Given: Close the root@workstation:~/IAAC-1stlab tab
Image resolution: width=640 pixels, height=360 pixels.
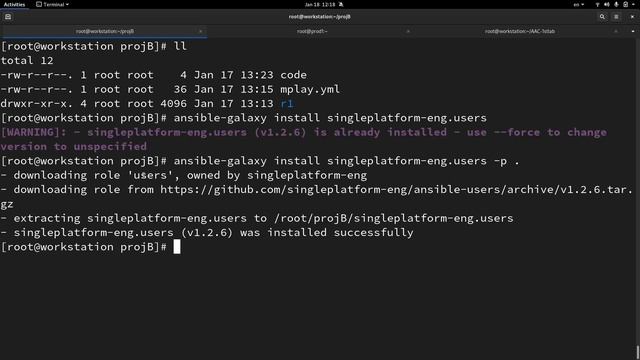Looking at the screenshot, I should 616,31.
